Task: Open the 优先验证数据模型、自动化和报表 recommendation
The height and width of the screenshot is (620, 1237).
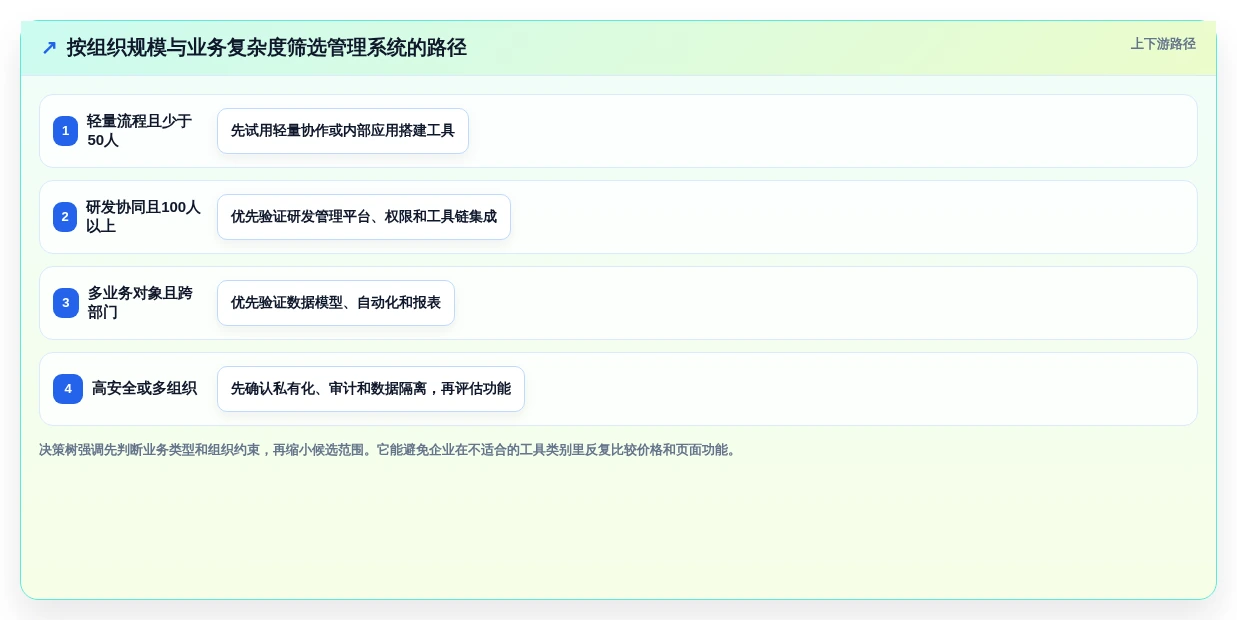Action: click(336, 303)
